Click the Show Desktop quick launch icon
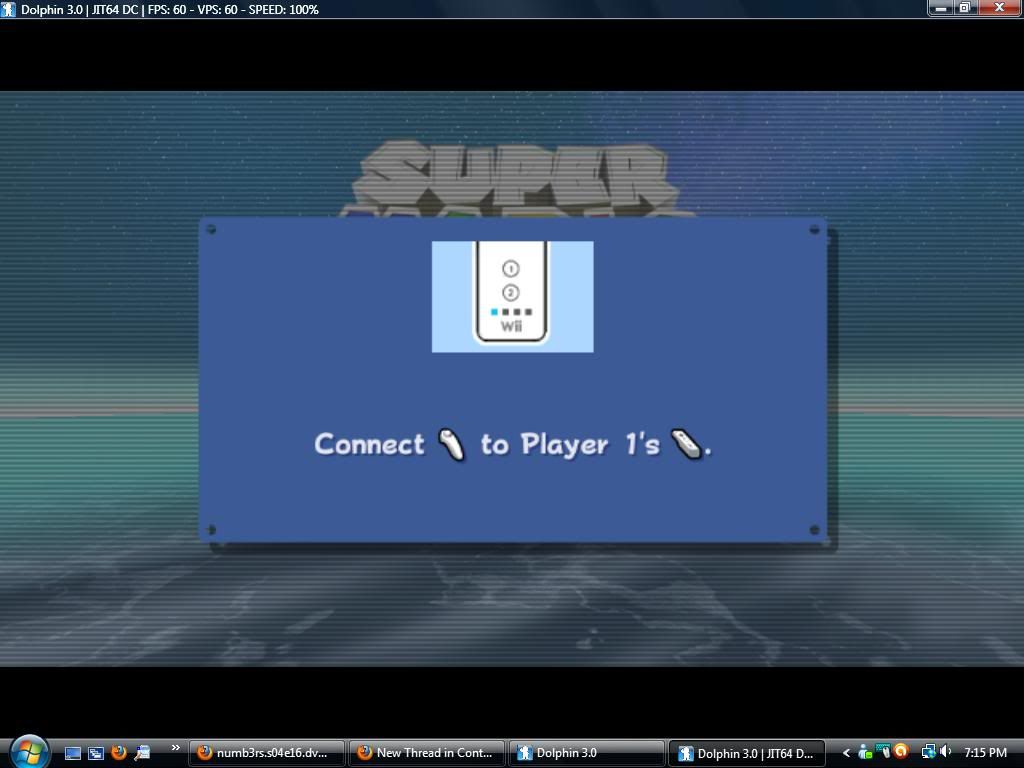The image size is (1024, 768). point(72,753)
